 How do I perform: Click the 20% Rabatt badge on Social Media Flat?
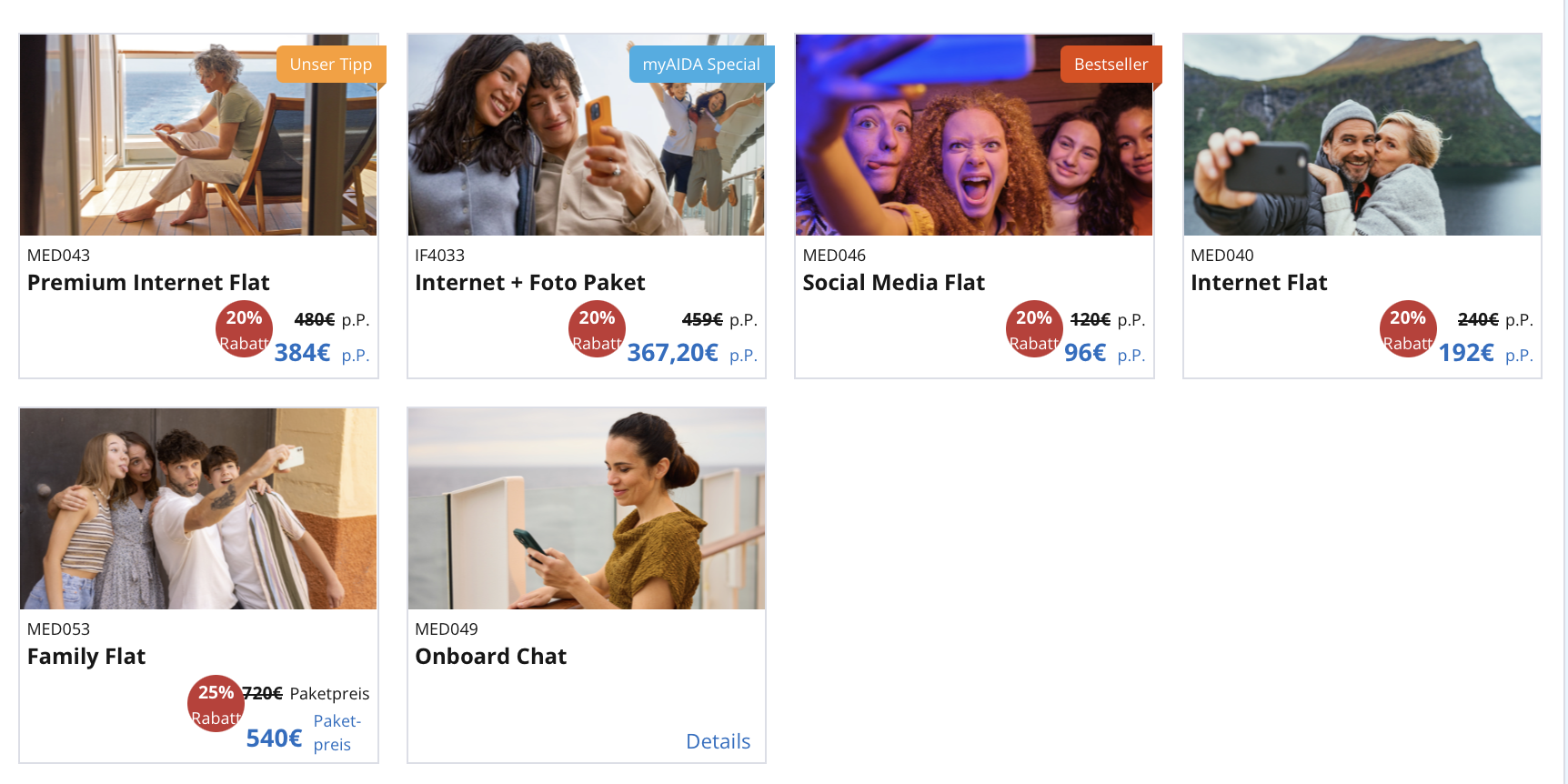click(x=1034, y=329)
